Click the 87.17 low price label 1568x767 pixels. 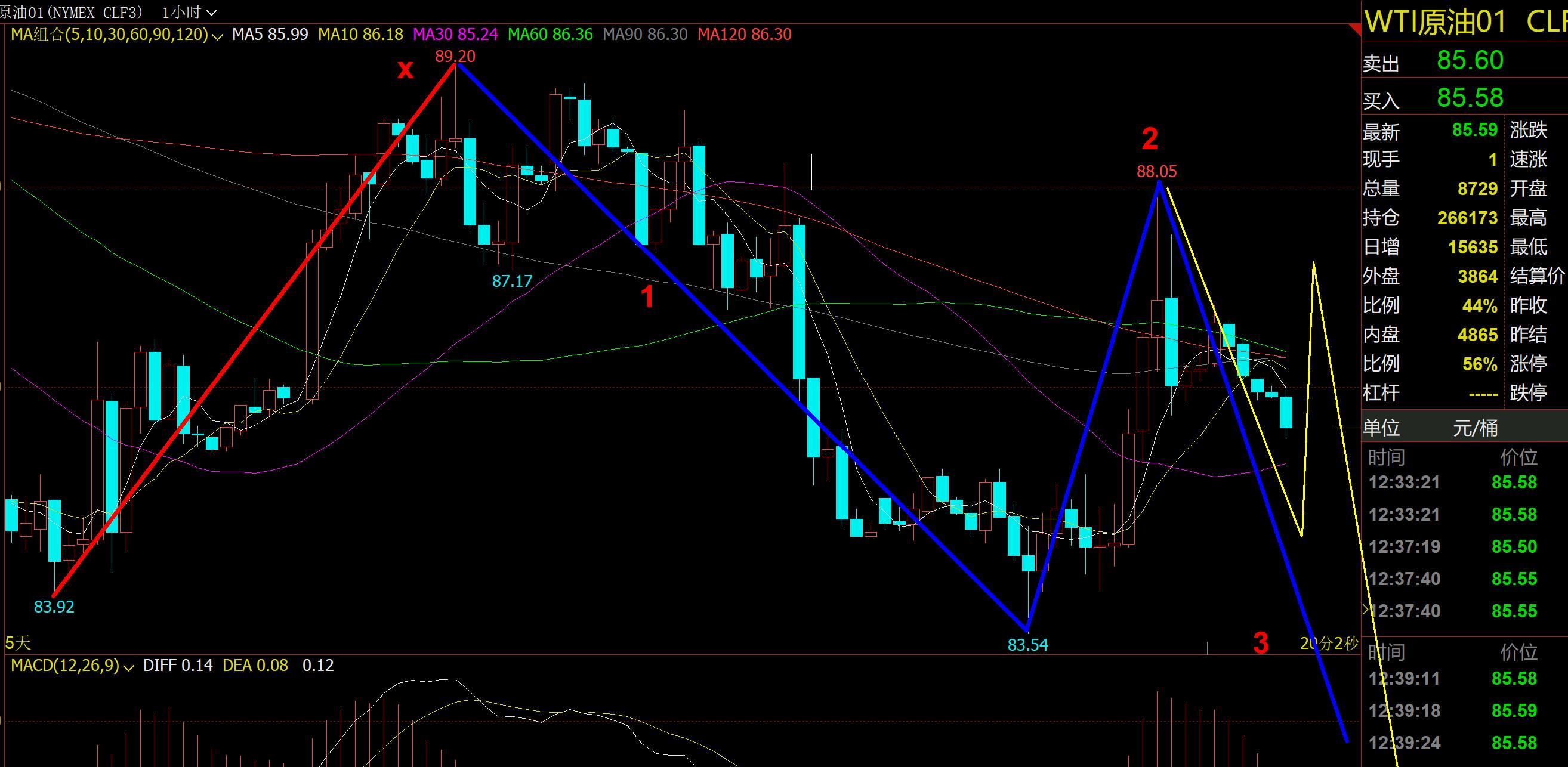512,281
